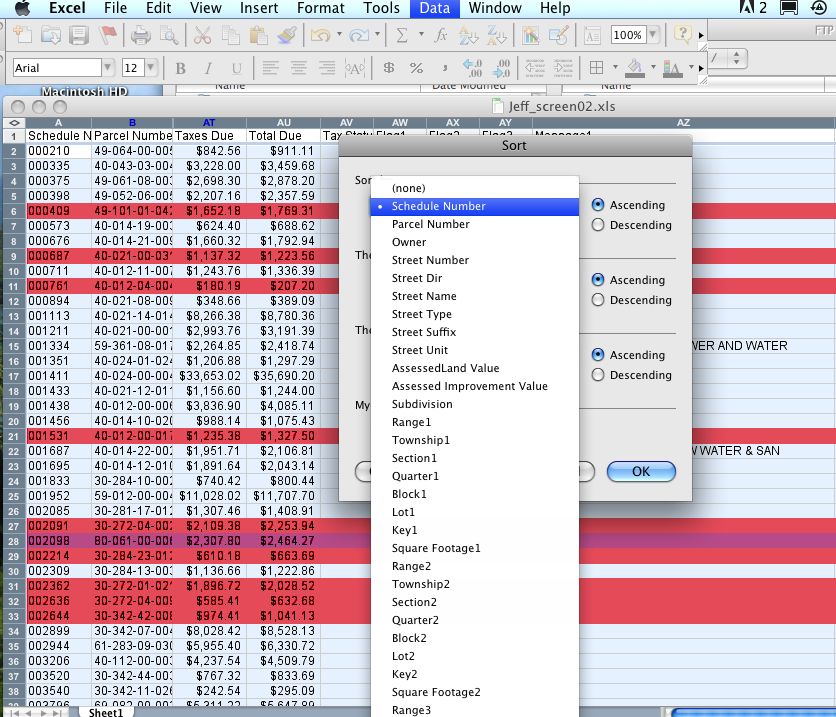
Task: Open the Borders dropdown arrow
Action: point(615,67)
